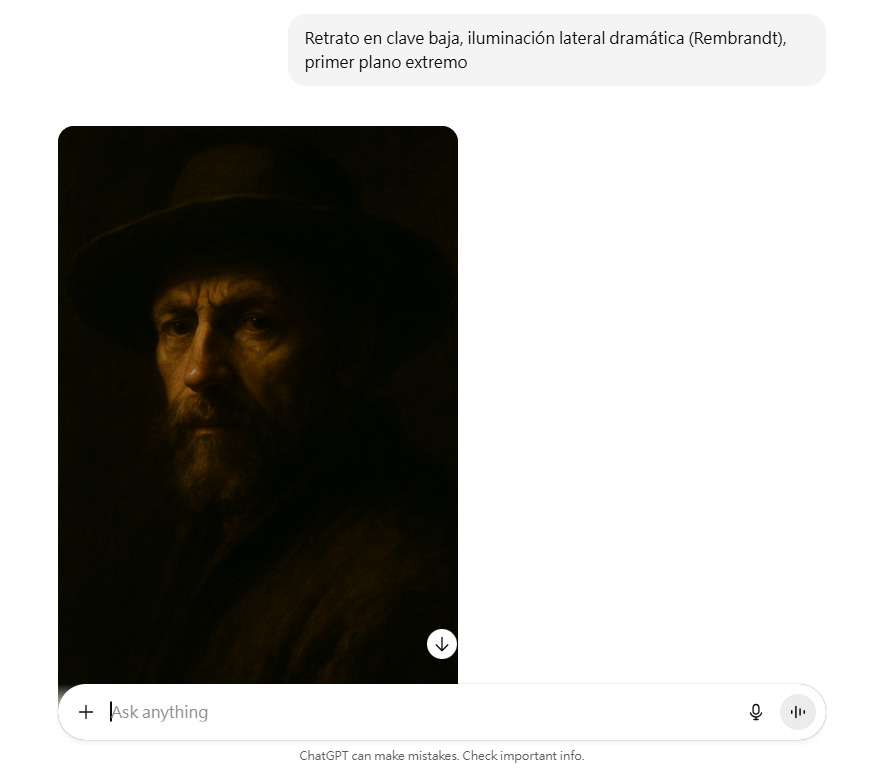Start dictation with the microphone icon
Screen dimensions: 876x769
pos(755,712)
